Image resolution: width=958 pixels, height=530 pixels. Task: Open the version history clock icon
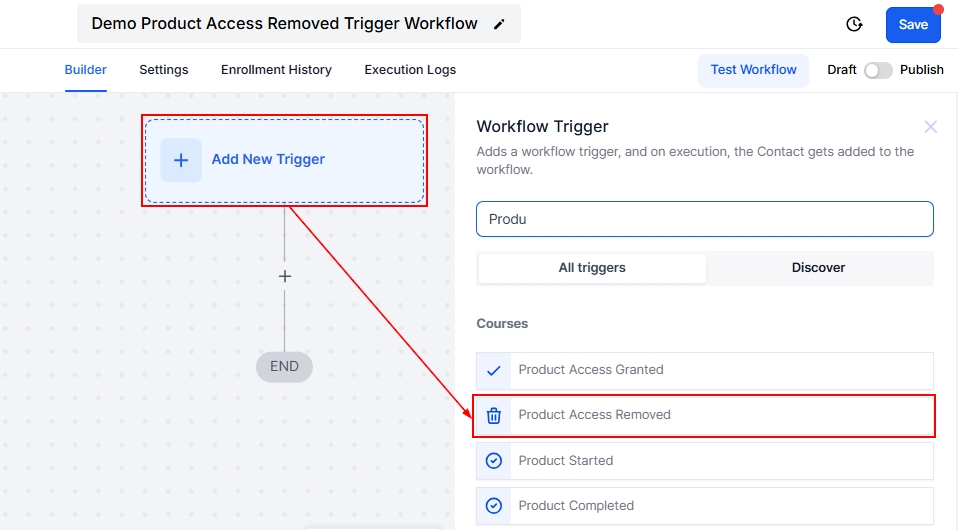point(854,24)
